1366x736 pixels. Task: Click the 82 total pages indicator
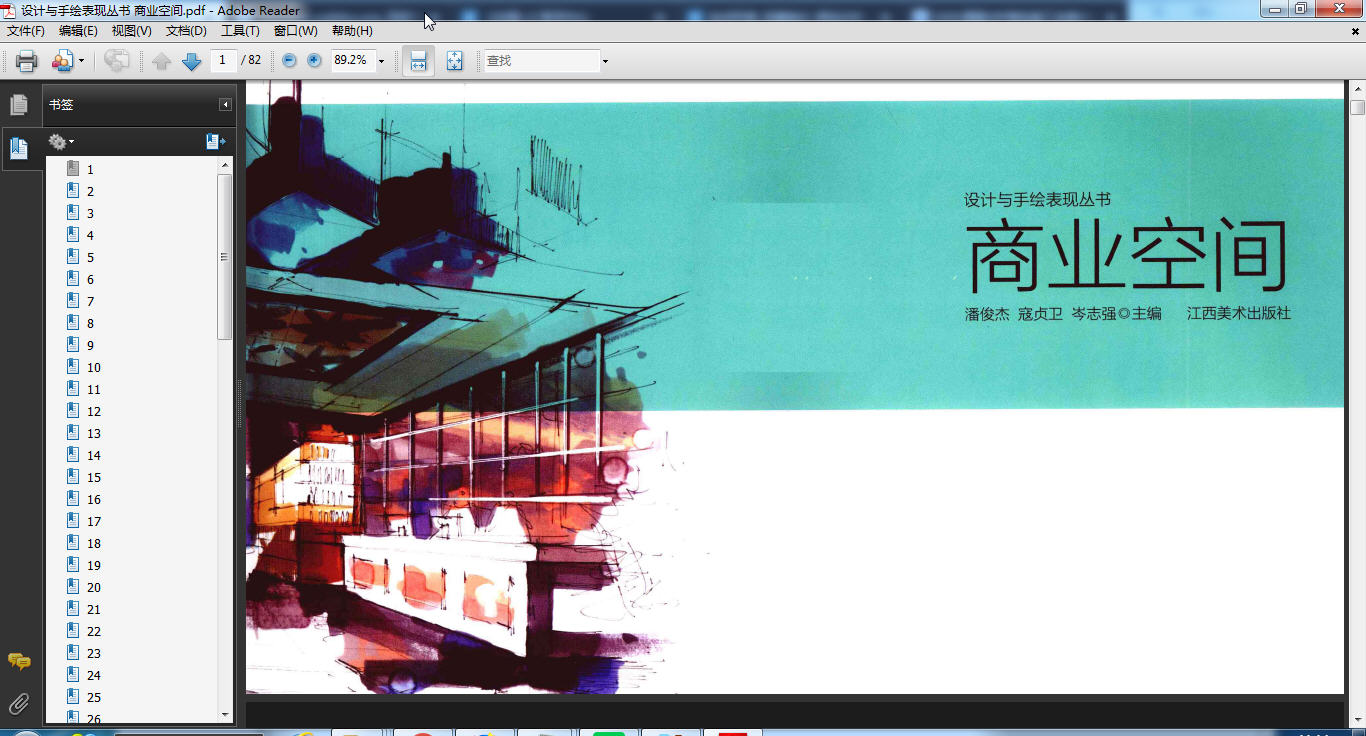click(x=251, y=60)
